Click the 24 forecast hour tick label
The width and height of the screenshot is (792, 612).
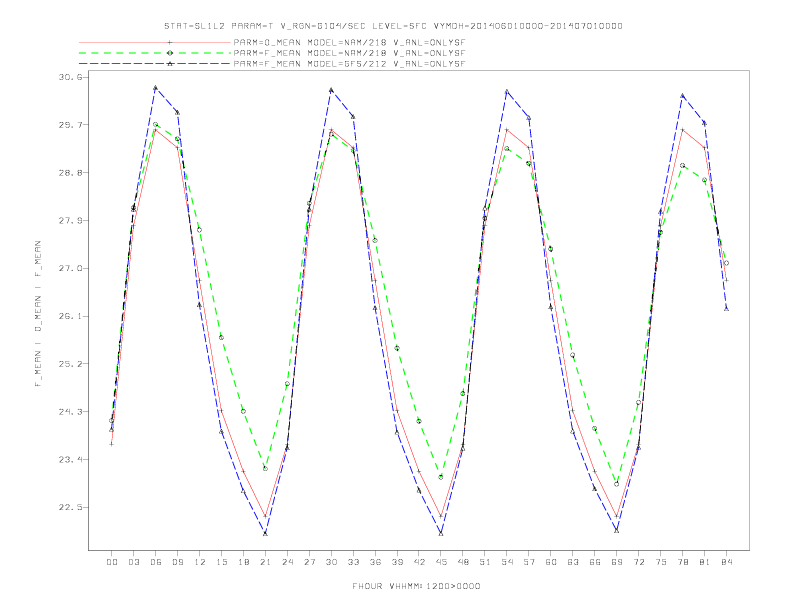coord(287,562)
